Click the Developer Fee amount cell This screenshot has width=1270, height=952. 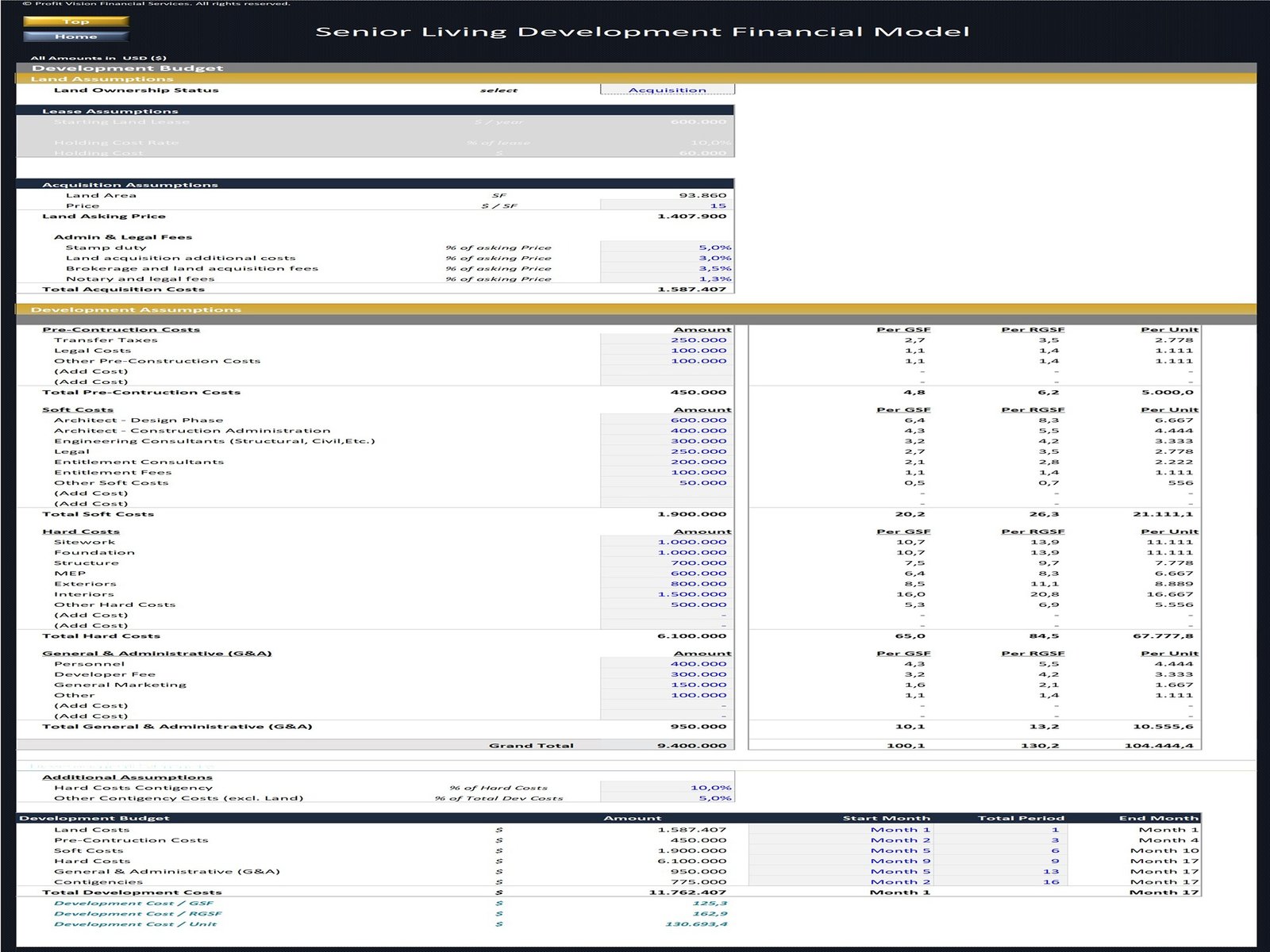[667, 674]
